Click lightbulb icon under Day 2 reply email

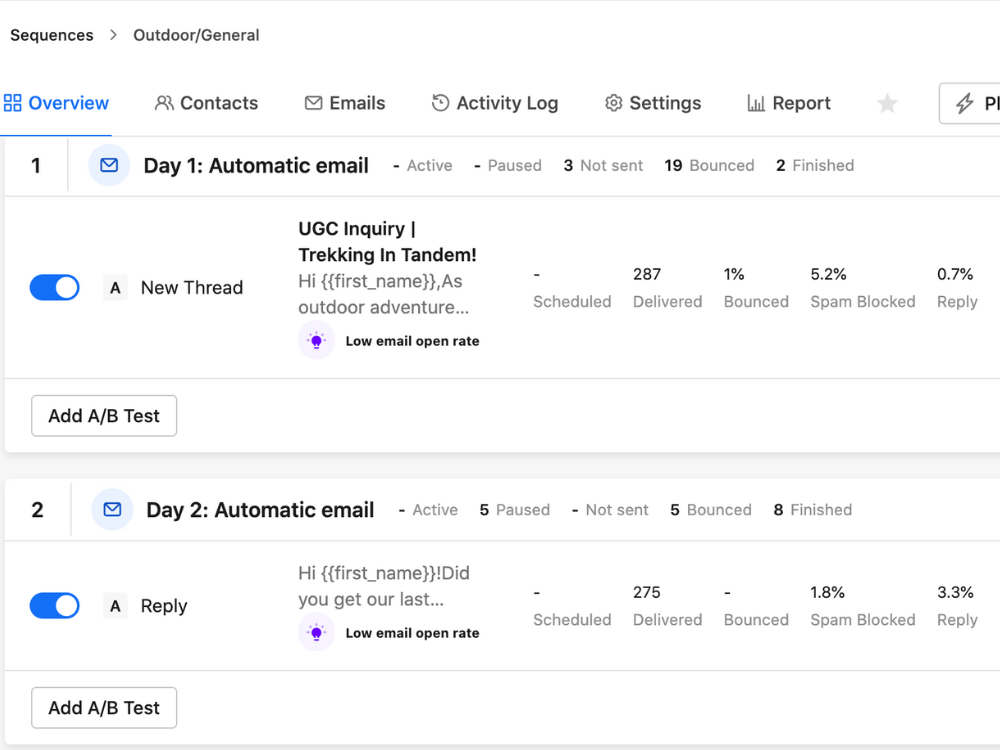click(x=316, y=633)
